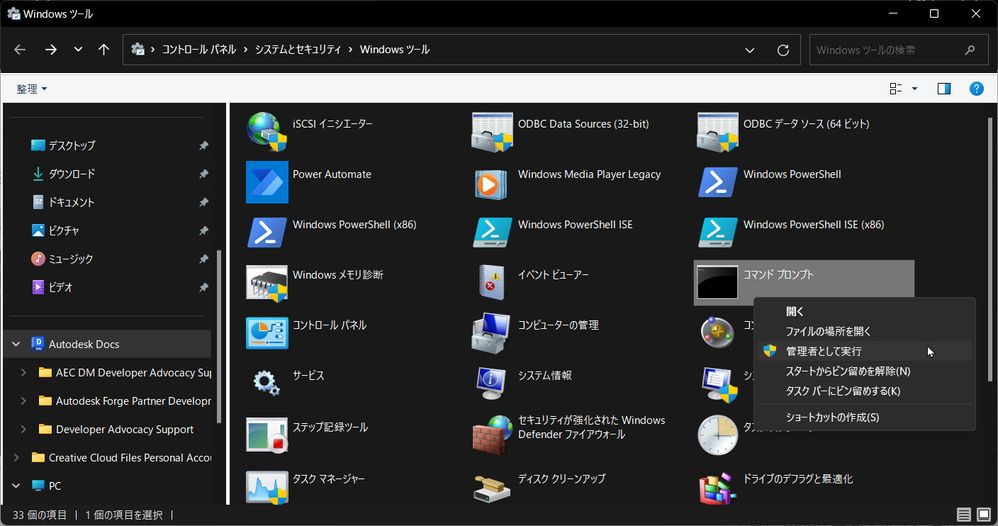
Task: Open the iSCSI イニシエーター icon
Action: click(x=267, y=132)
